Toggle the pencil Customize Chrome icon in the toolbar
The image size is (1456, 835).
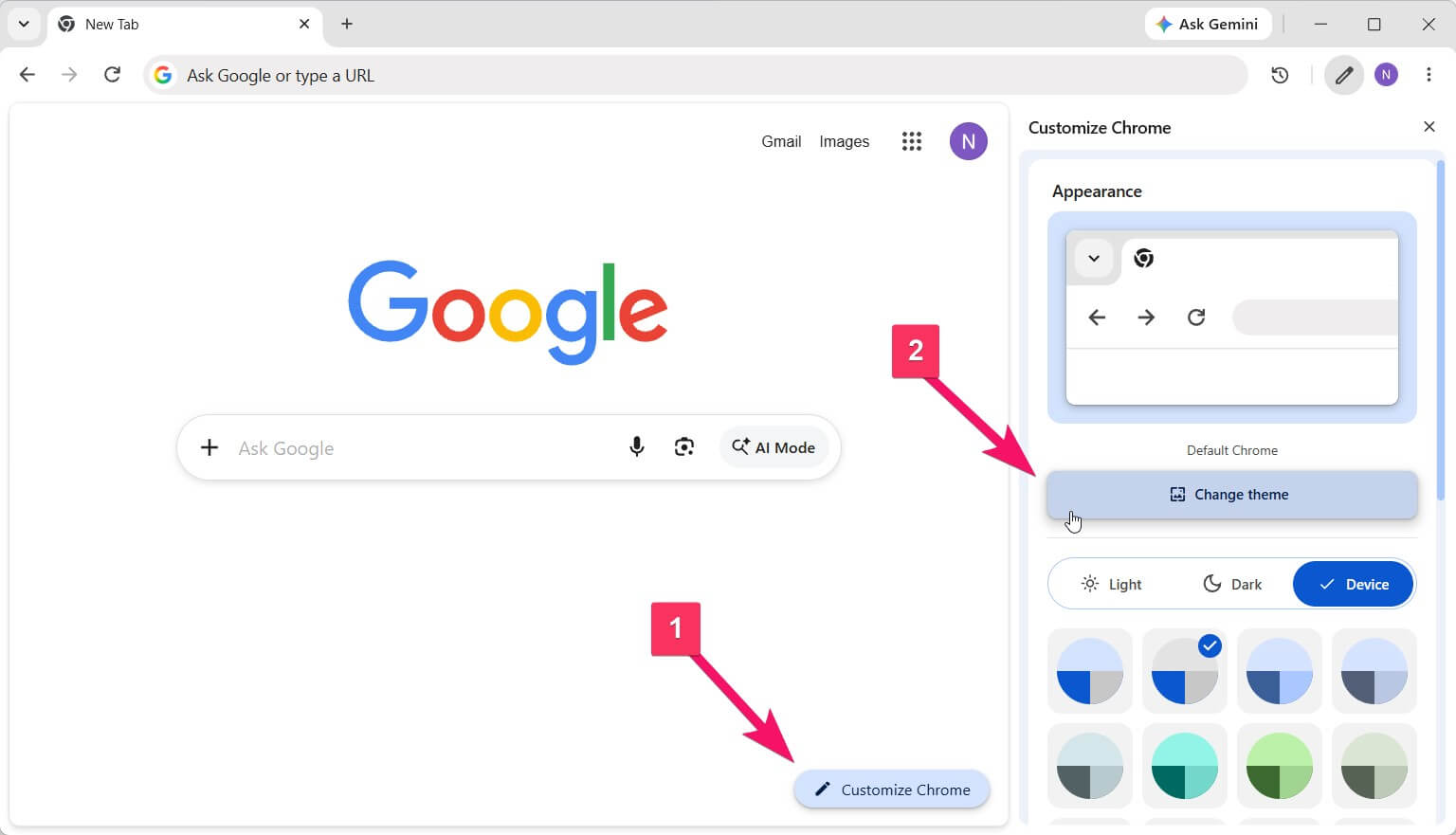click(1344, 75)
